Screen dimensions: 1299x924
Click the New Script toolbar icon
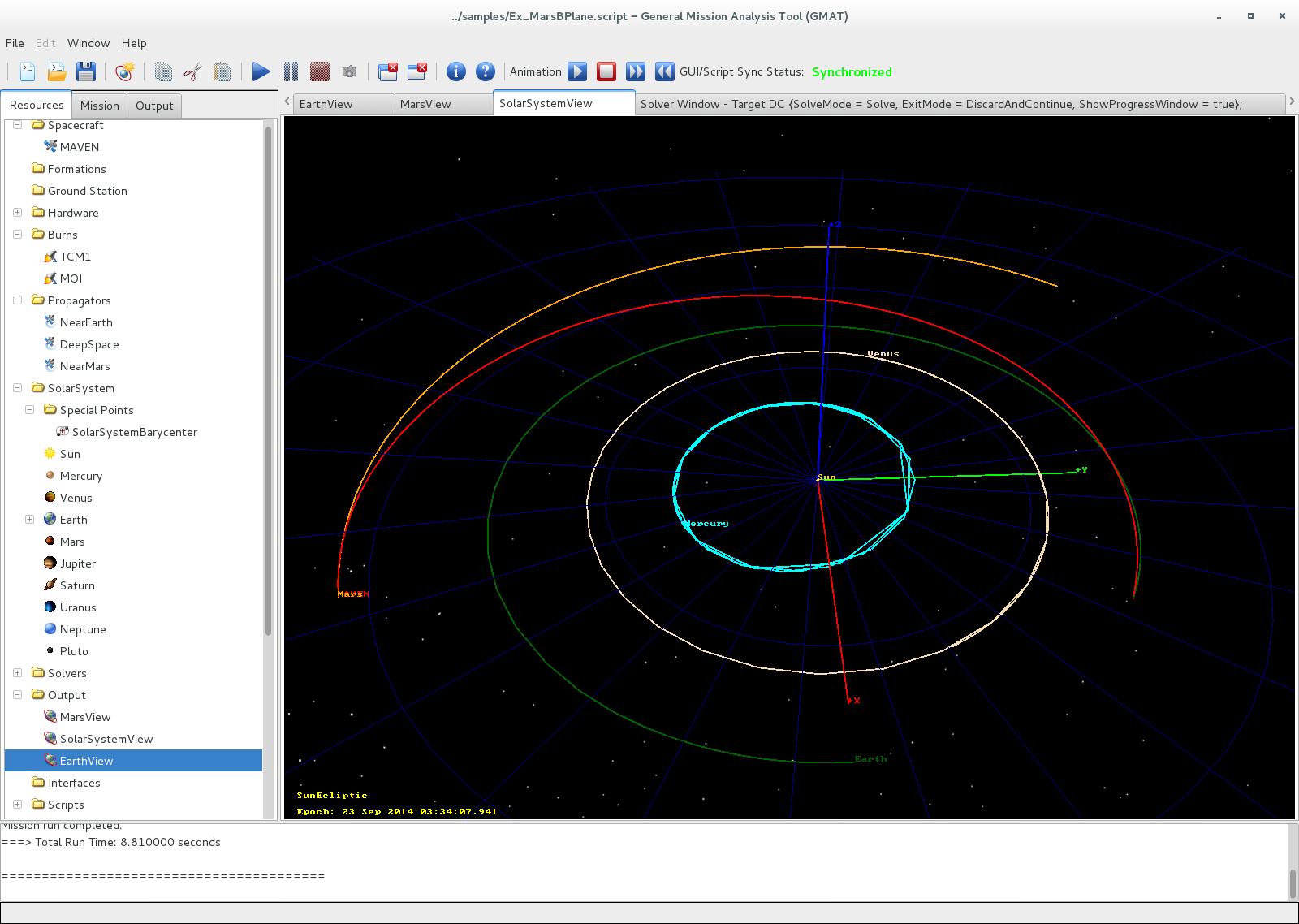point(28,71)
